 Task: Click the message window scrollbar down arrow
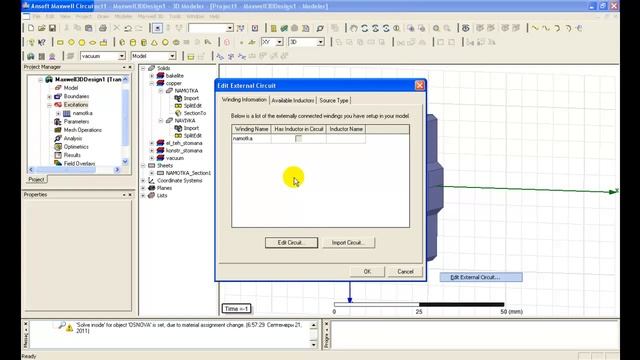(313, 344)
